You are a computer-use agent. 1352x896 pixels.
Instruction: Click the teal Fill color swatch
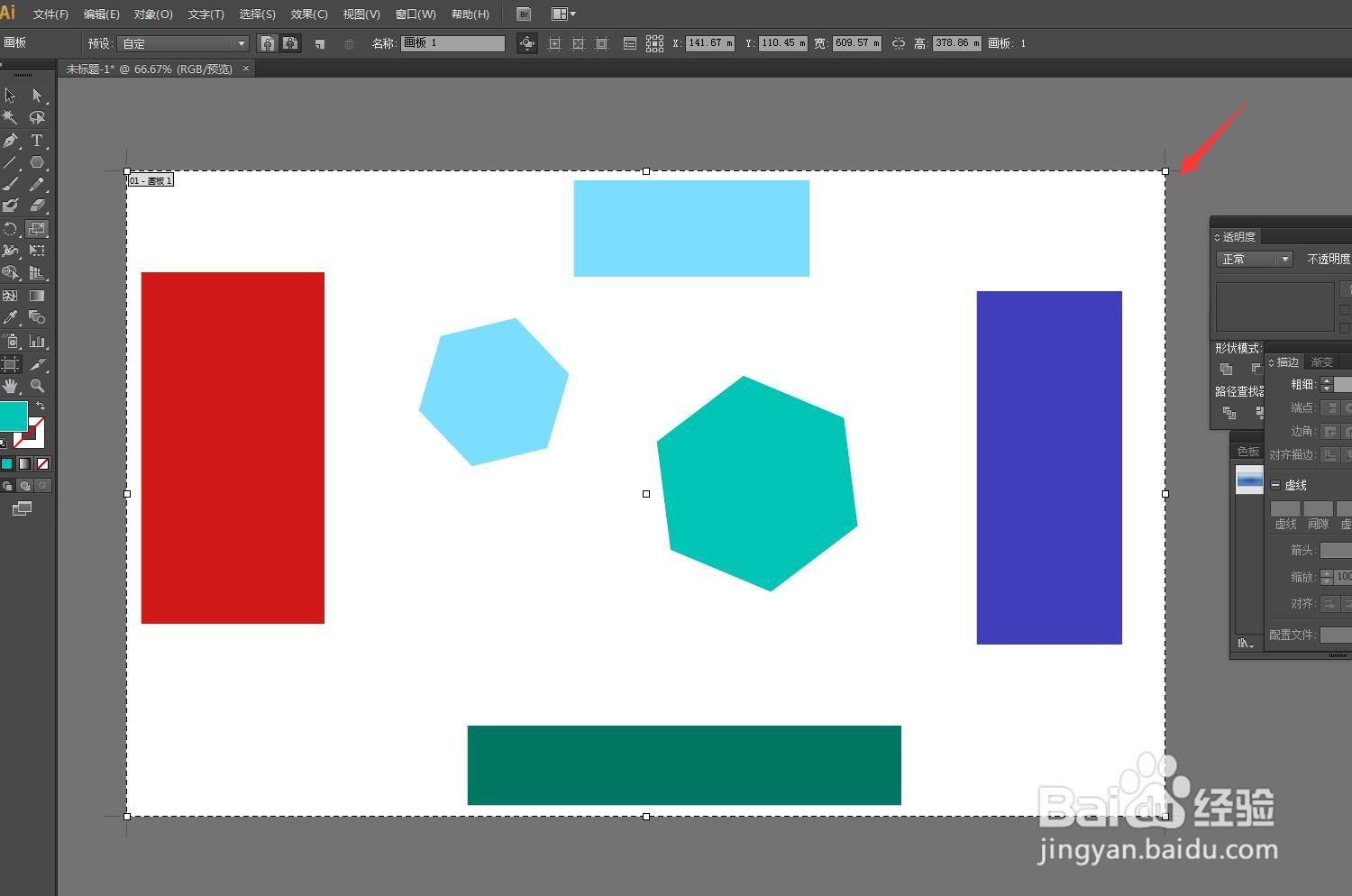click(13, 416)
